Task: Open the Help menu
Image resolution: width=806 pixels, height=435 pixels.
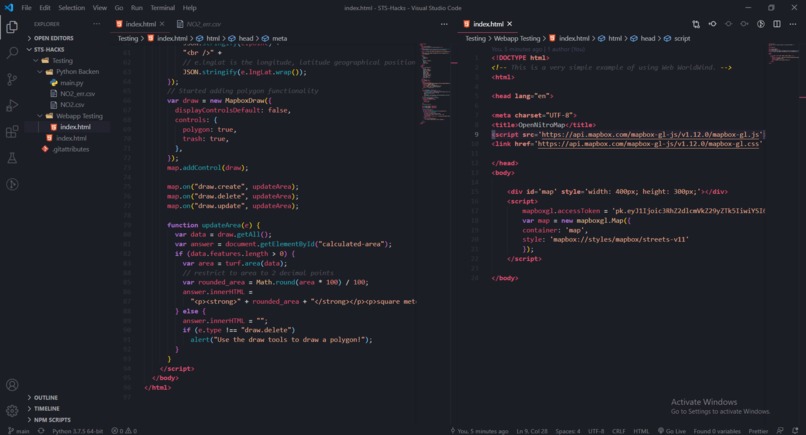Action: click(x=190, y=8)
